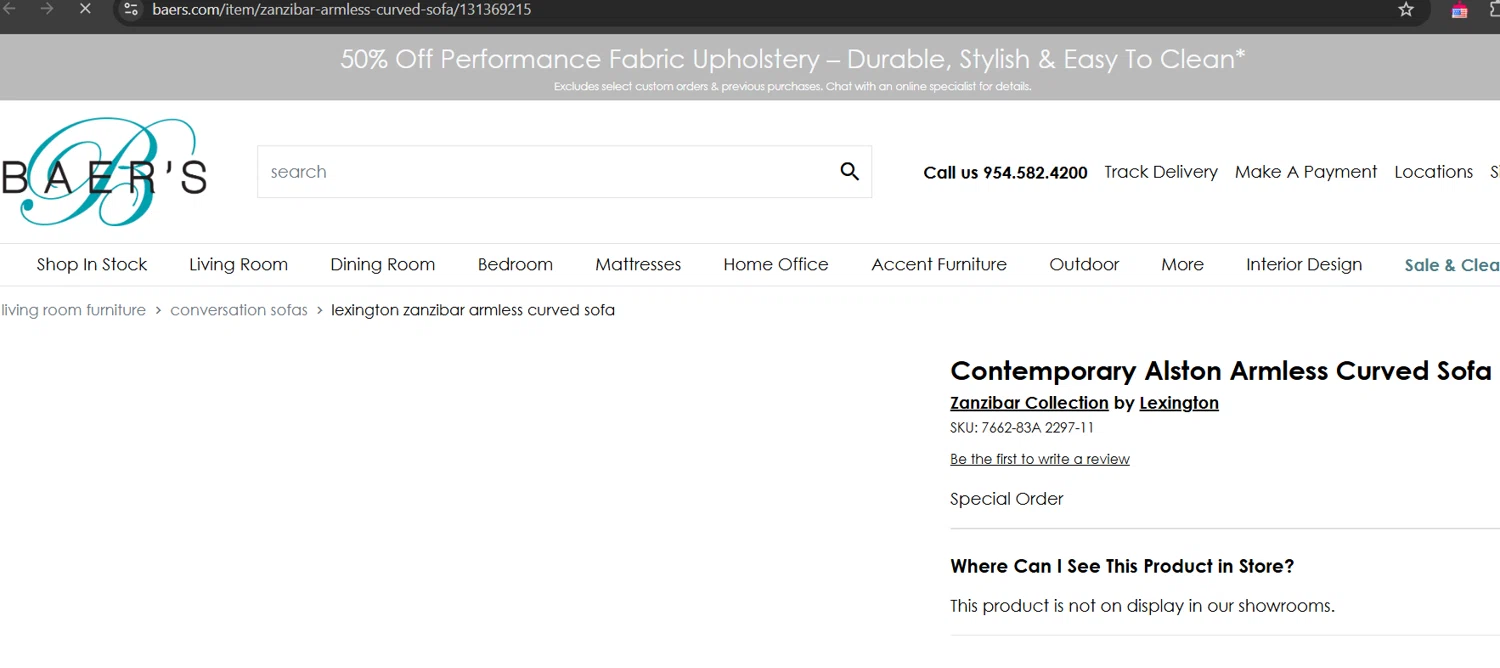Open More menu
Image resolution: width=1500 pixels, height=668 pixels.
coord(1182,264)
